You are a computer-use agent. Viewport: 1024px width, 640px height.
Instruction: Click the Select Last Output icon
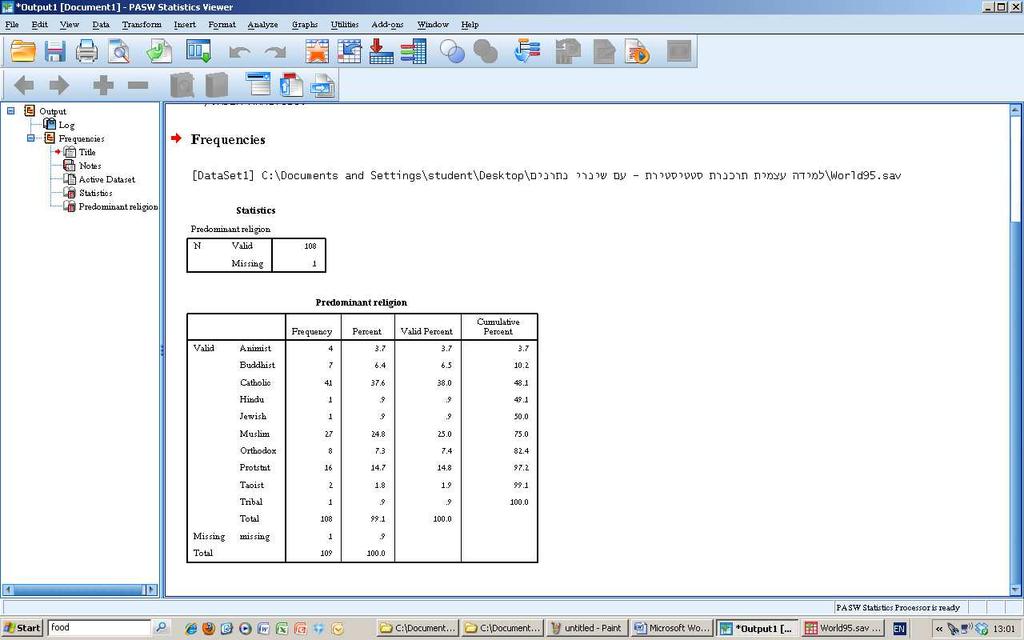tap(527, 52)
